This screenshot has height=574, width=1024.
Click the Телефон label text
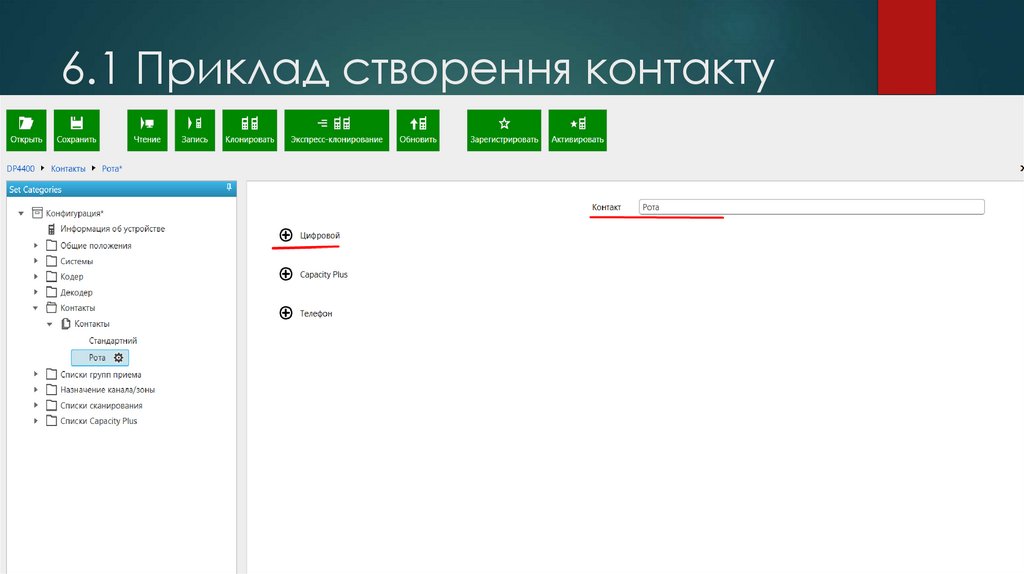[x=316, y=313]
